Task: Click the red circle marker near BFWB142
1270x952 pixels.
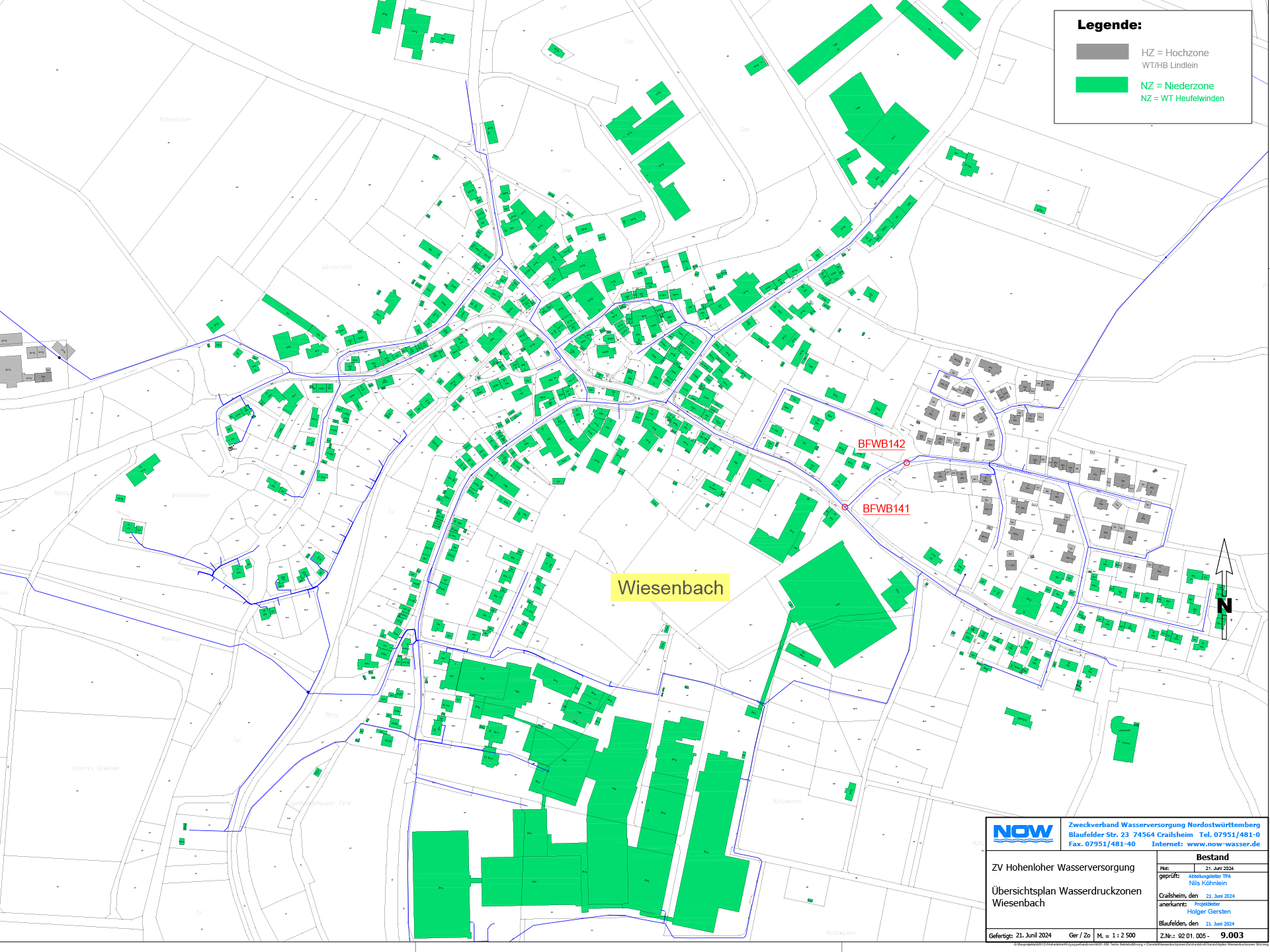Action: coord(907,463)
